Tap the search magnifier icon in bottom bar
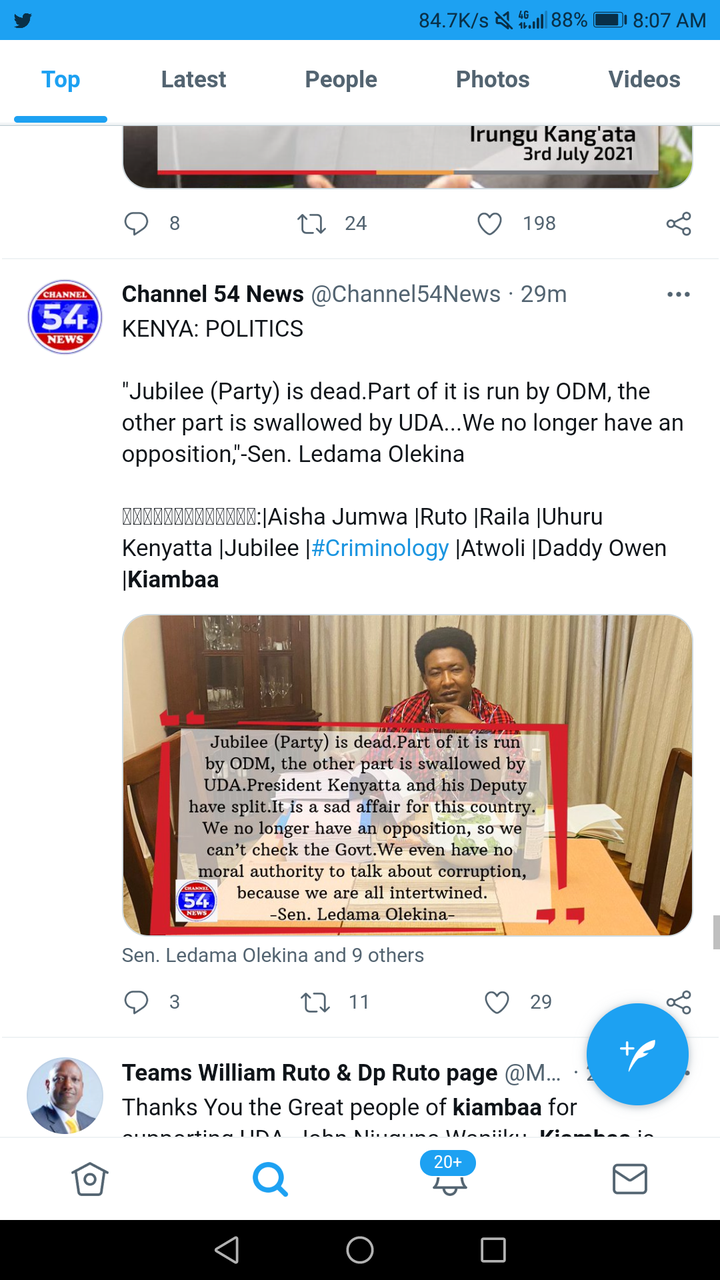 [x=270, y=1180]
